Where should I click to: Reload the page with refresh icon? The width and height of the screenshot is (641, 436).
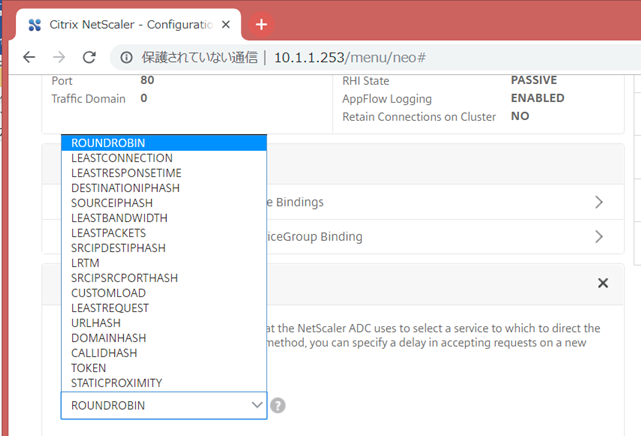(89, 57)
